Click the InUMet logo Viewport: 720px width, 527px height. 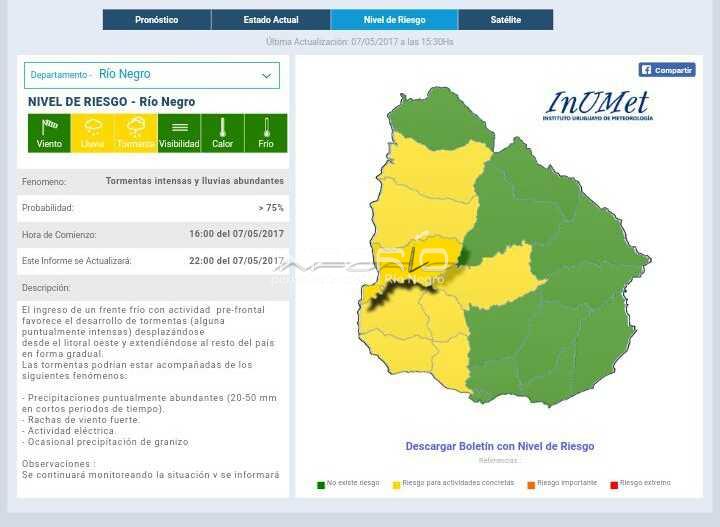coord(598,105)
